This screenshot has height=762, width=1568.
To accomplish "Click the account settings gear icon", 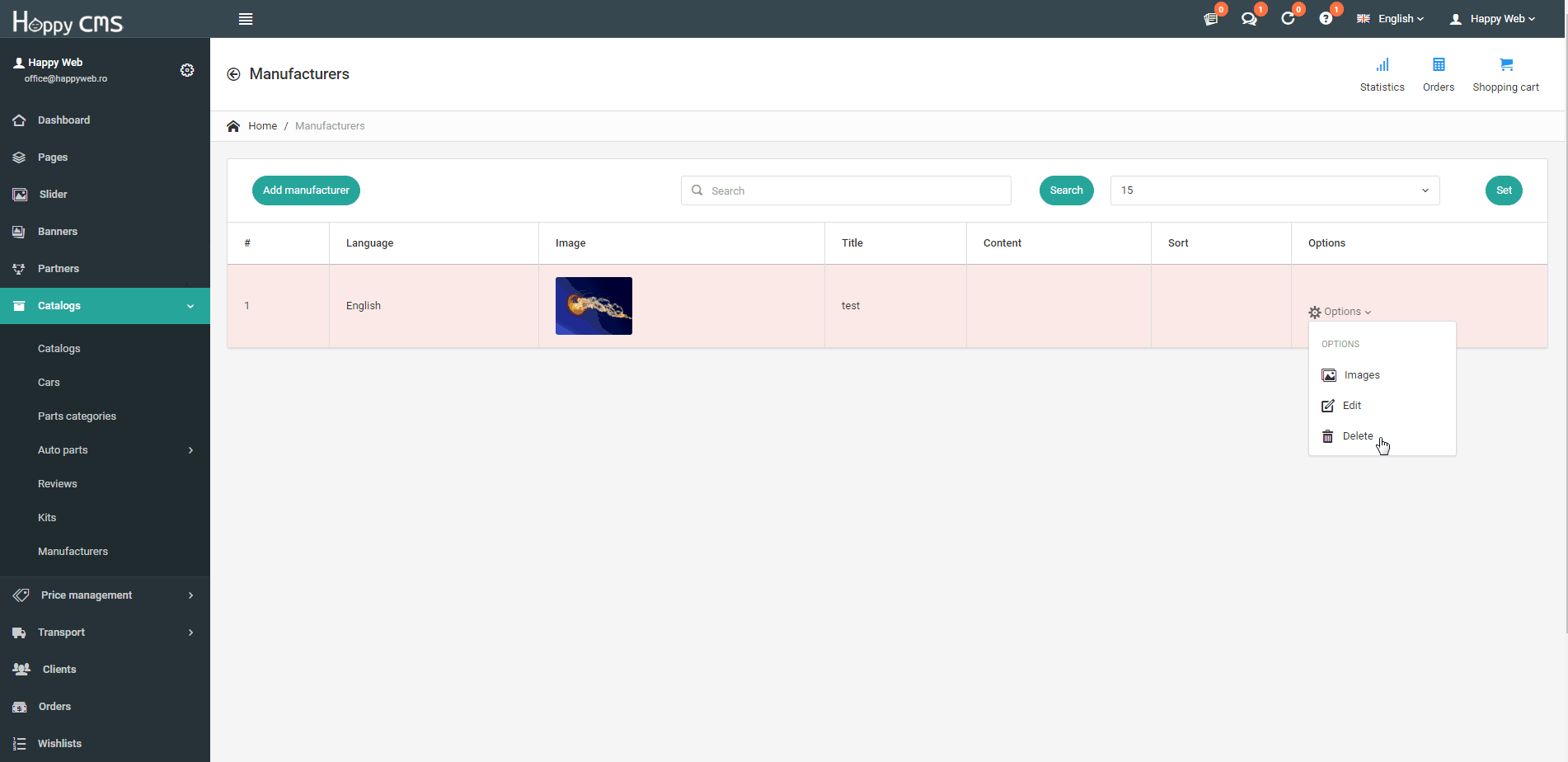I will [187, 70].
